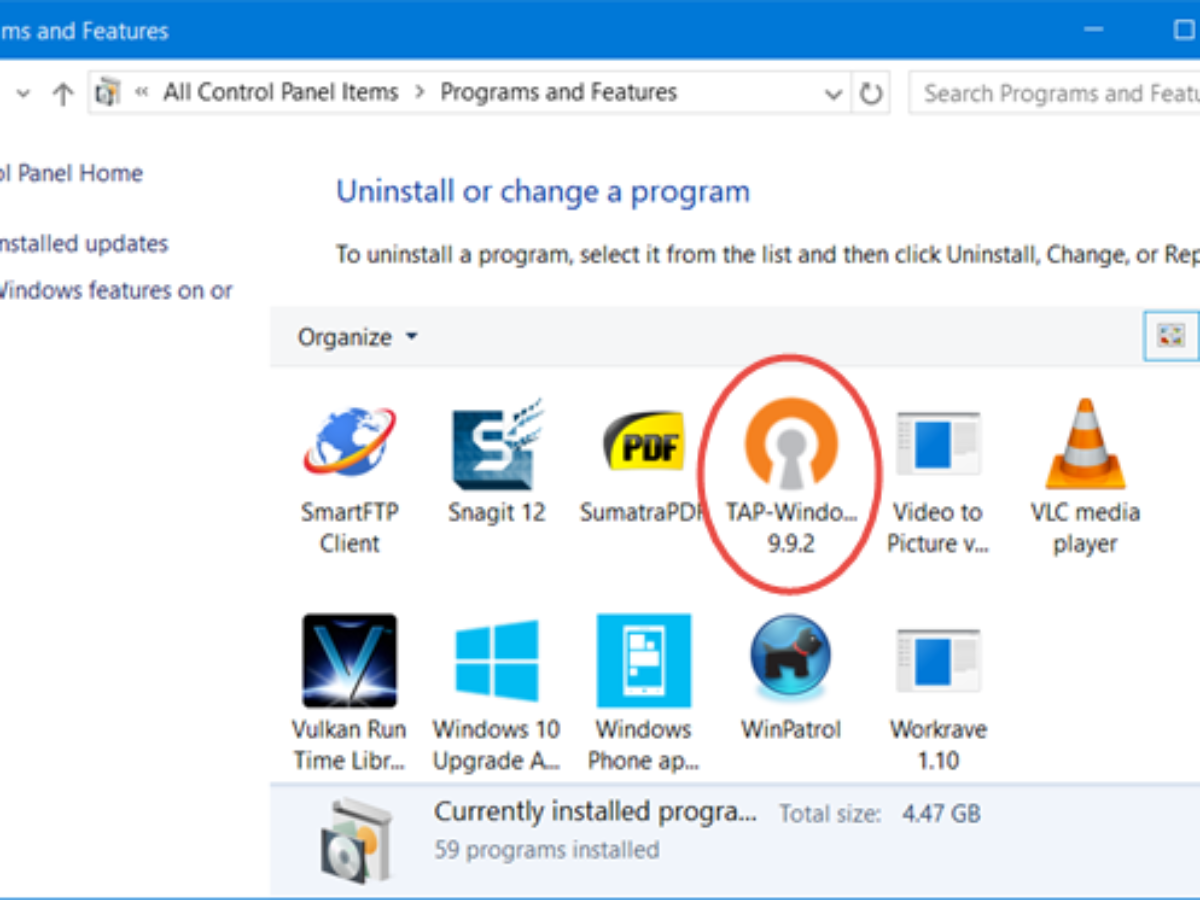Viewport: 1200px width, 900px height.
Task: Open the submenu arrow after All Control Panel Items
Action: pos(420,92)
